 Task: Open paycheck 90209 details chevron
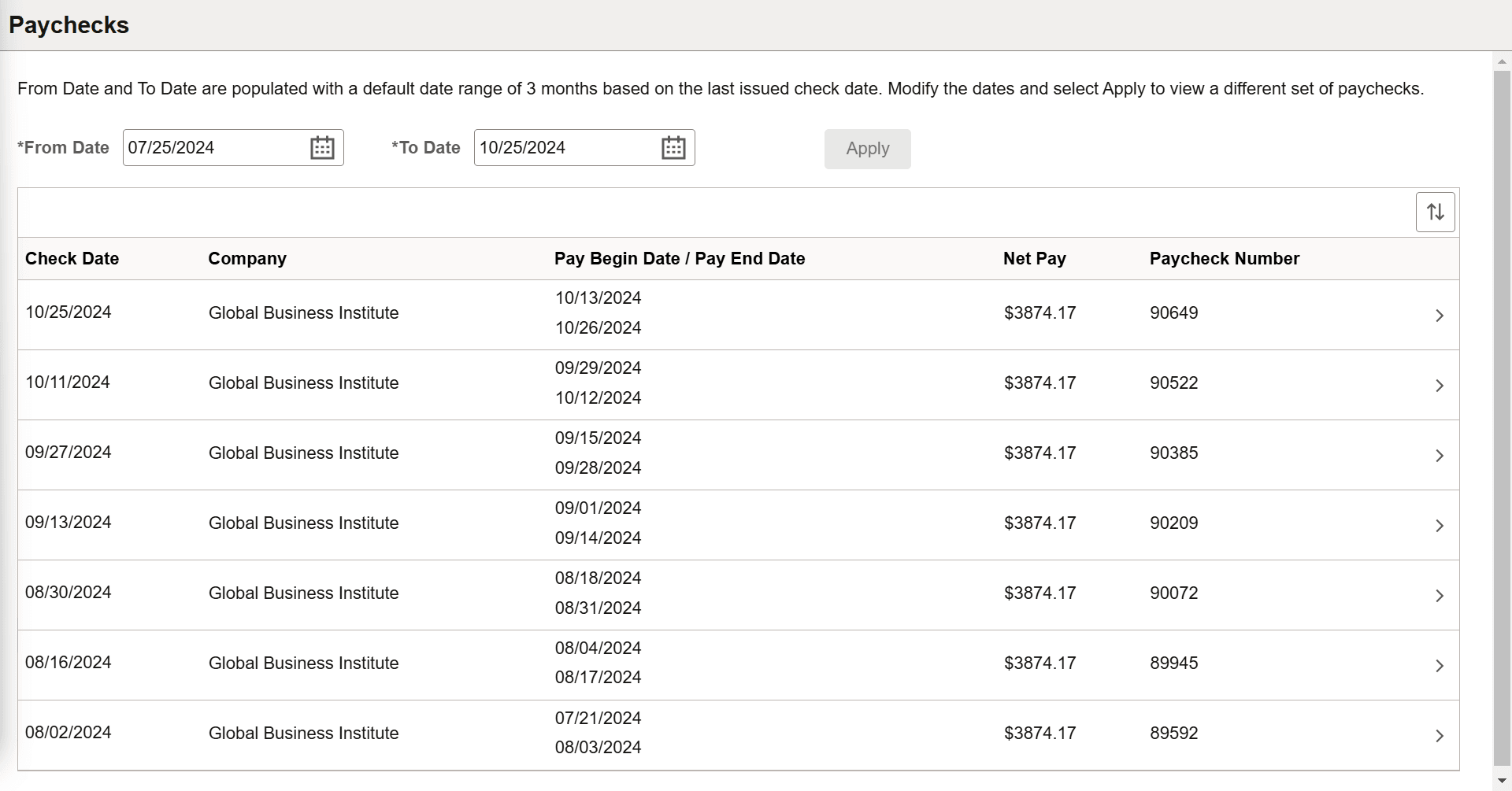(1439, 526)
